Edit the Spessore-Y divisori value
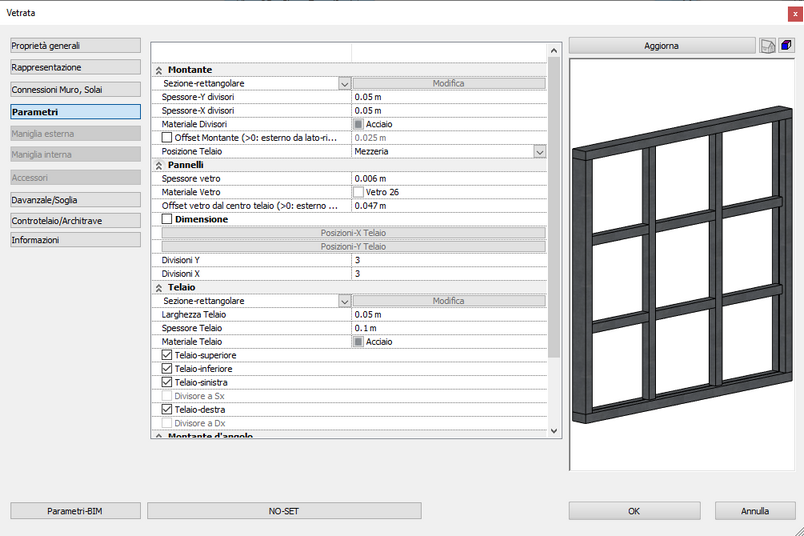The width and height of the screenshot is (804, 536). point(449,97)
